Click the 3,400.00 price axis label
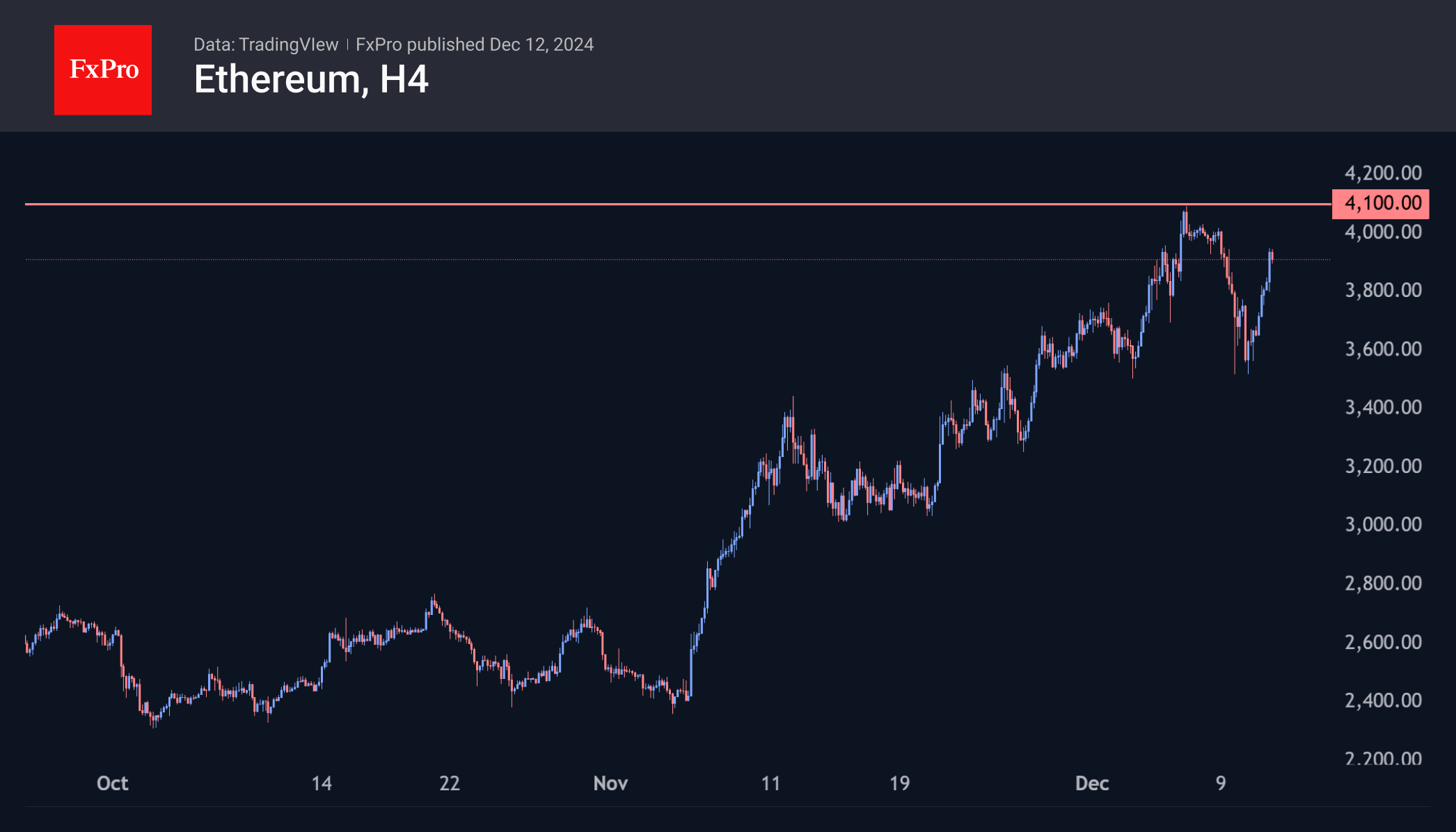1456x832 pixels. tap(1383, 407)
